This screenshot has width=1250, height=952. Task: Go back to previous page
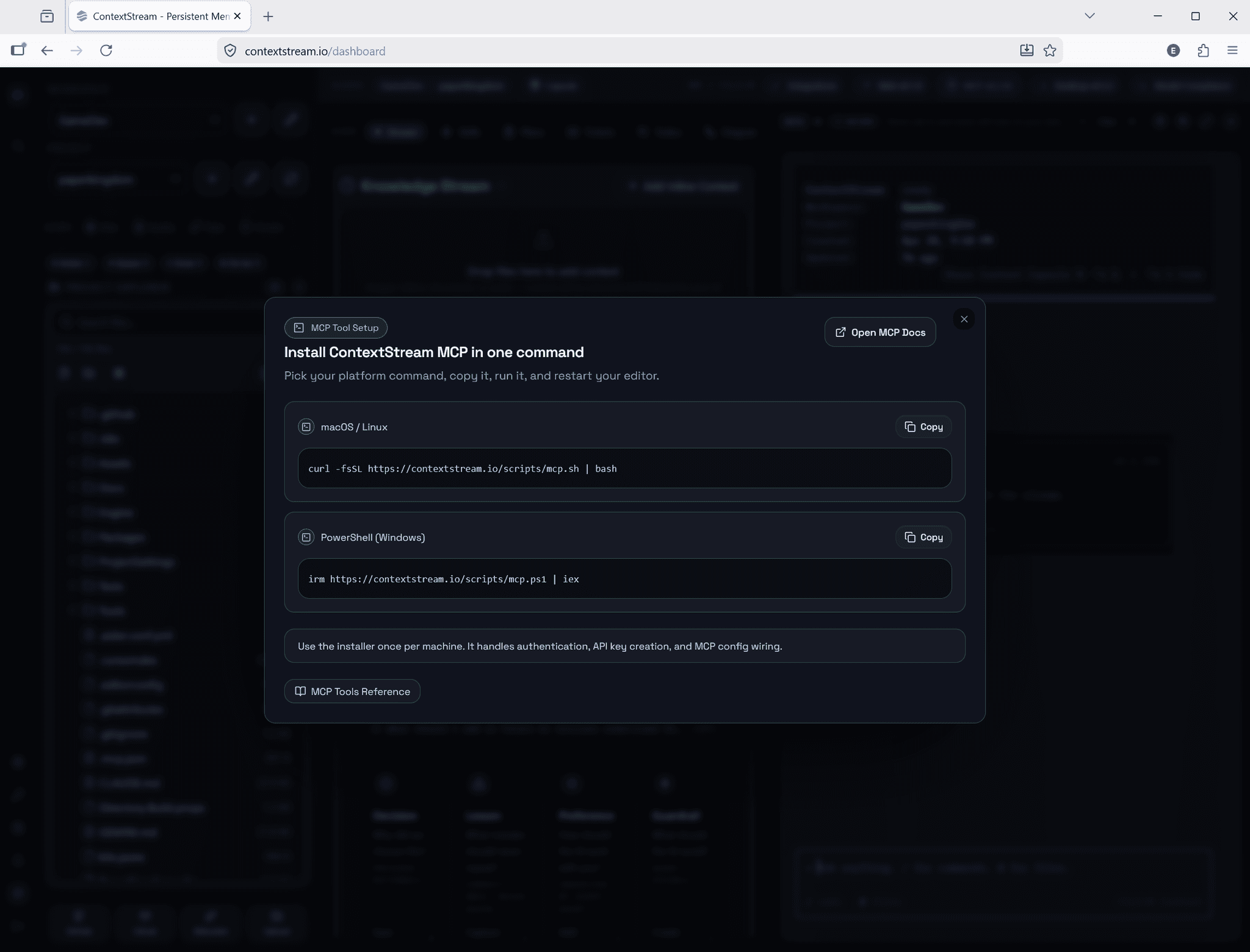pyautogui.click(x=47, y=51)
